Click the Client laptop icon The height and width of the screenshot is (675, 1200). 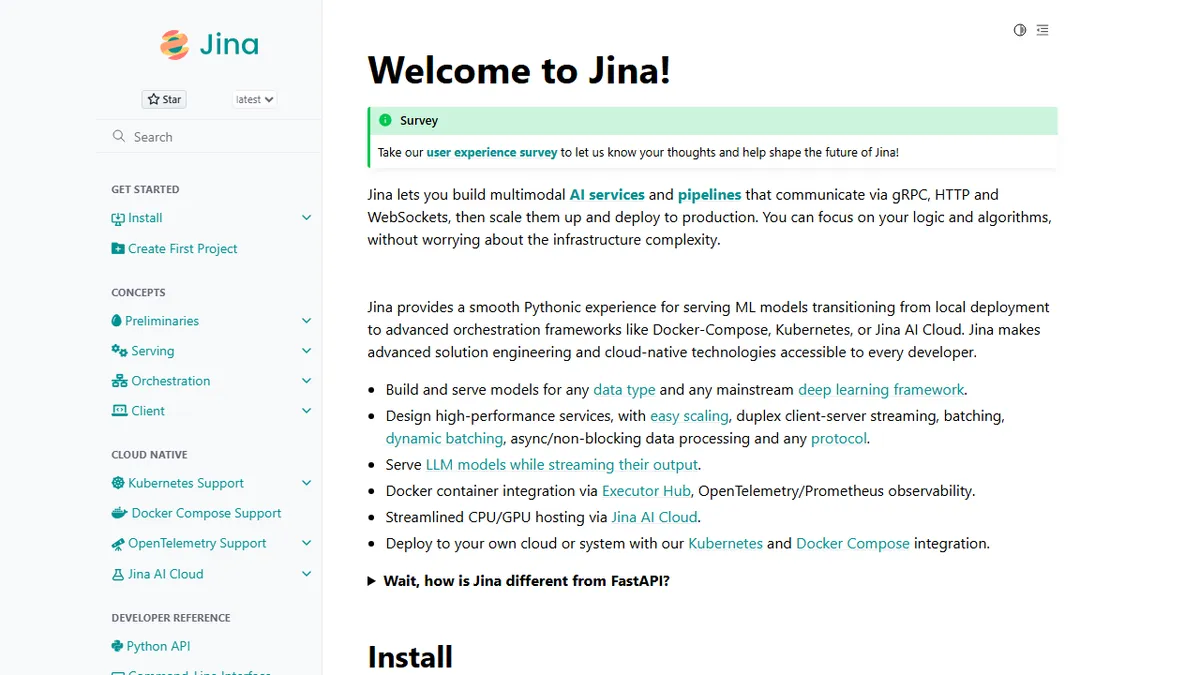[x=119, y=411]
